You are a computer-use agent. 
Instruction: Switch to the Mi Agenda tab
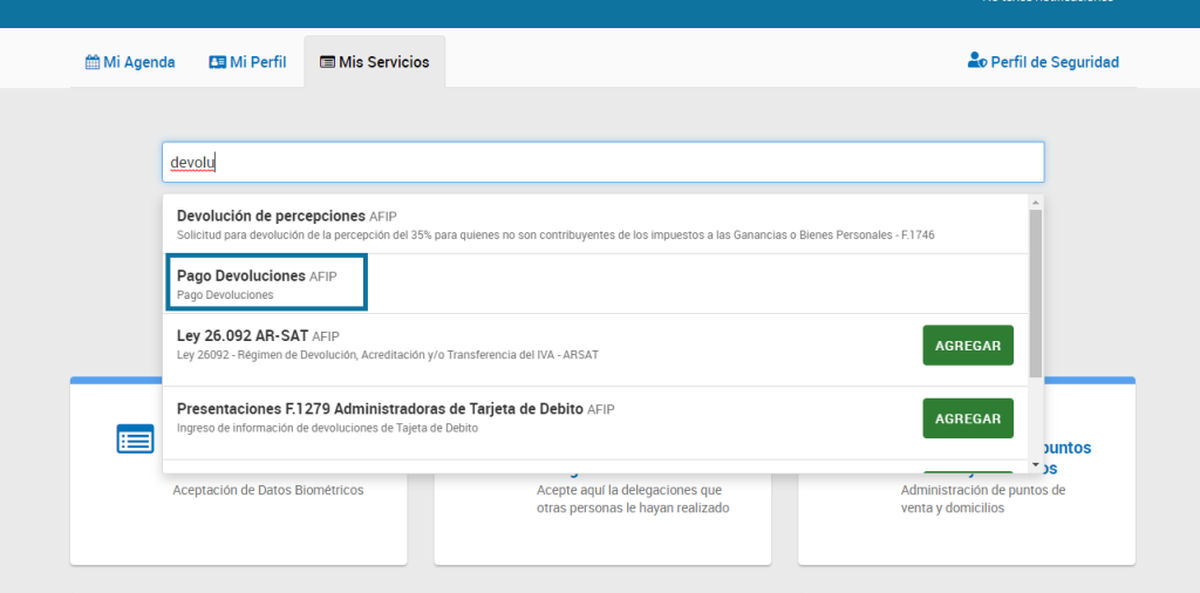[x=130, y=62]
